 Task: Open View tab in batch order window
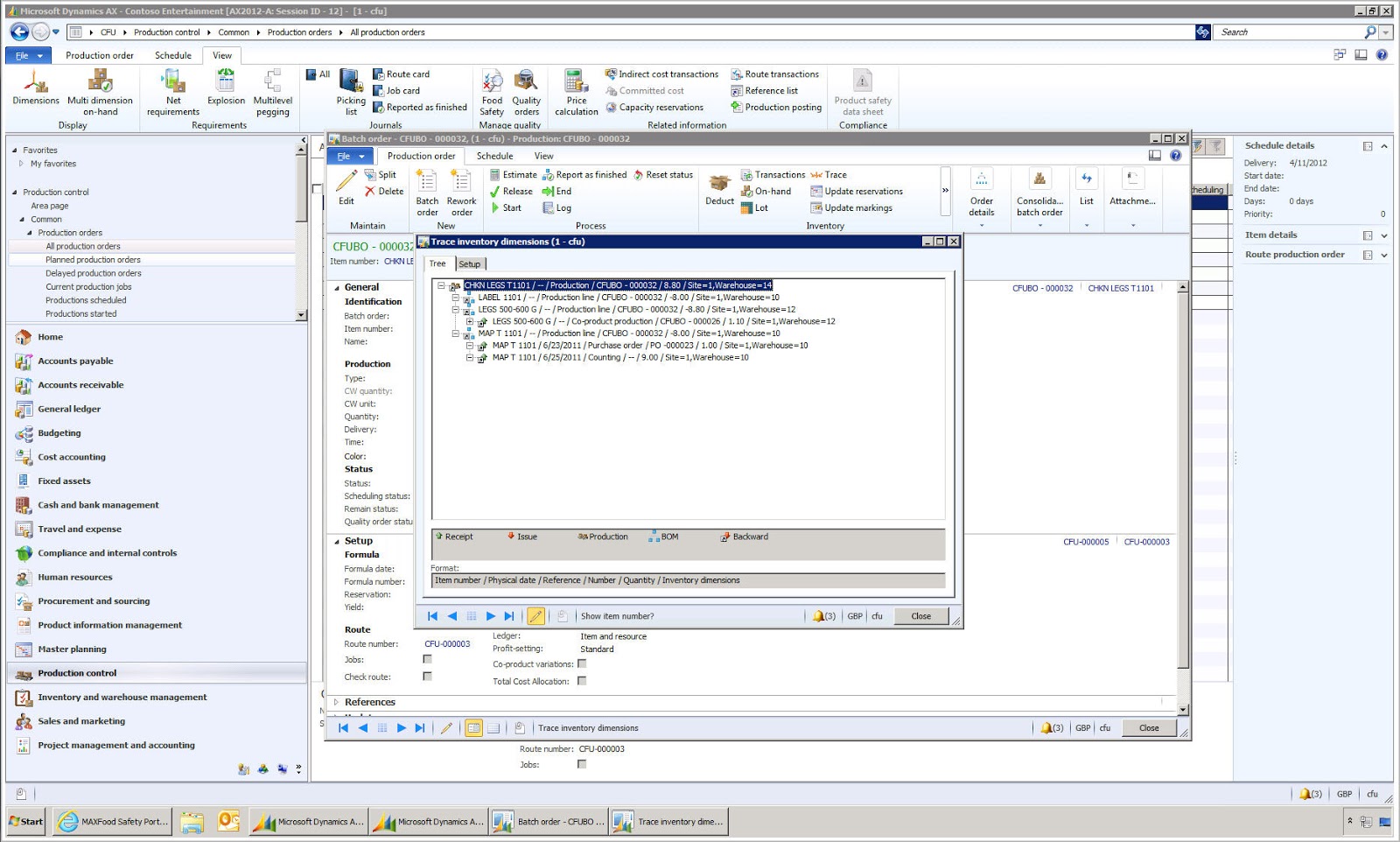pyautogui.click(x=543, y=156)
